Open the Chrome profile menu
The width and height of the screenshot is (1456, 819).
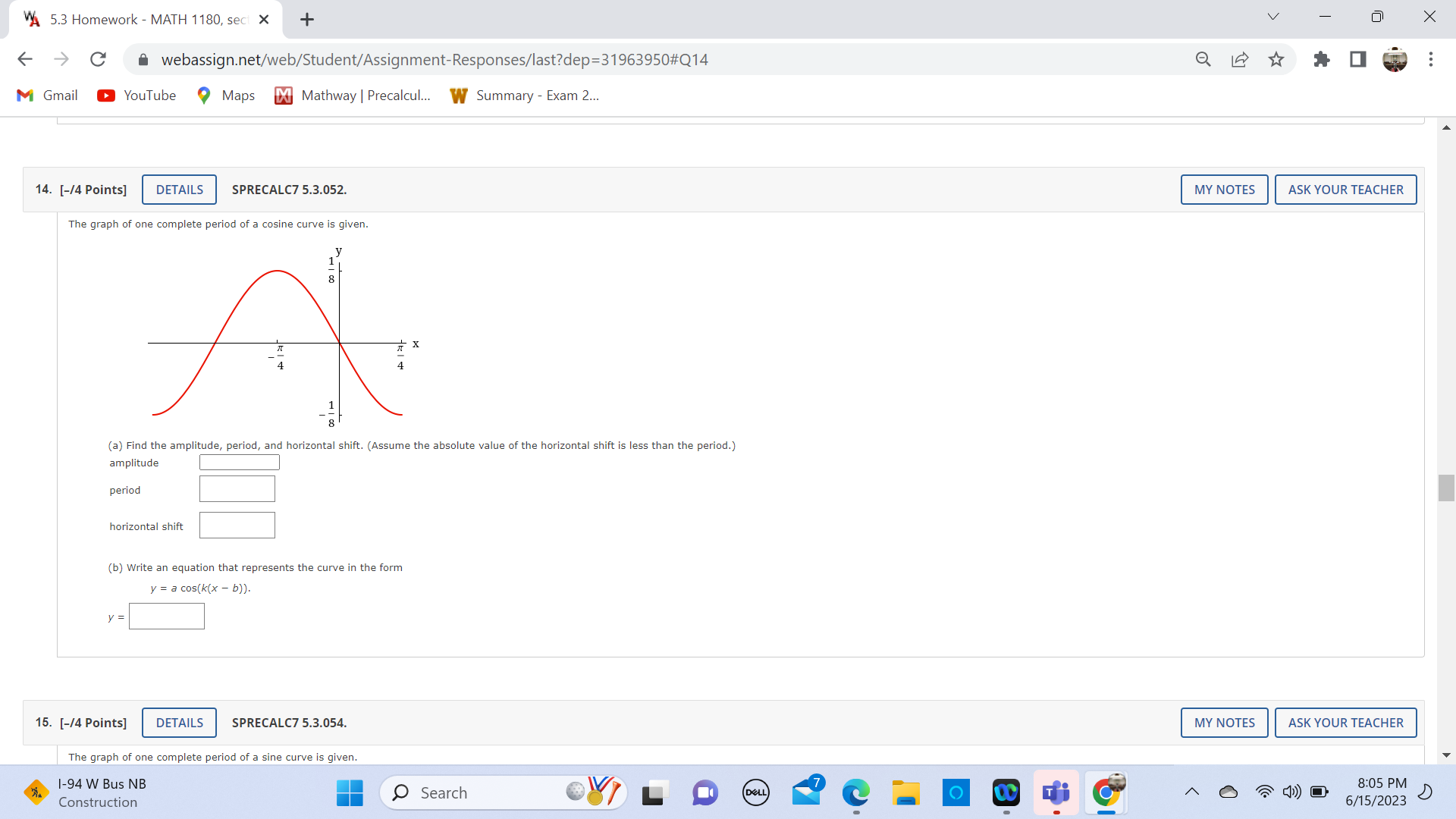(x=1395, y=59)
